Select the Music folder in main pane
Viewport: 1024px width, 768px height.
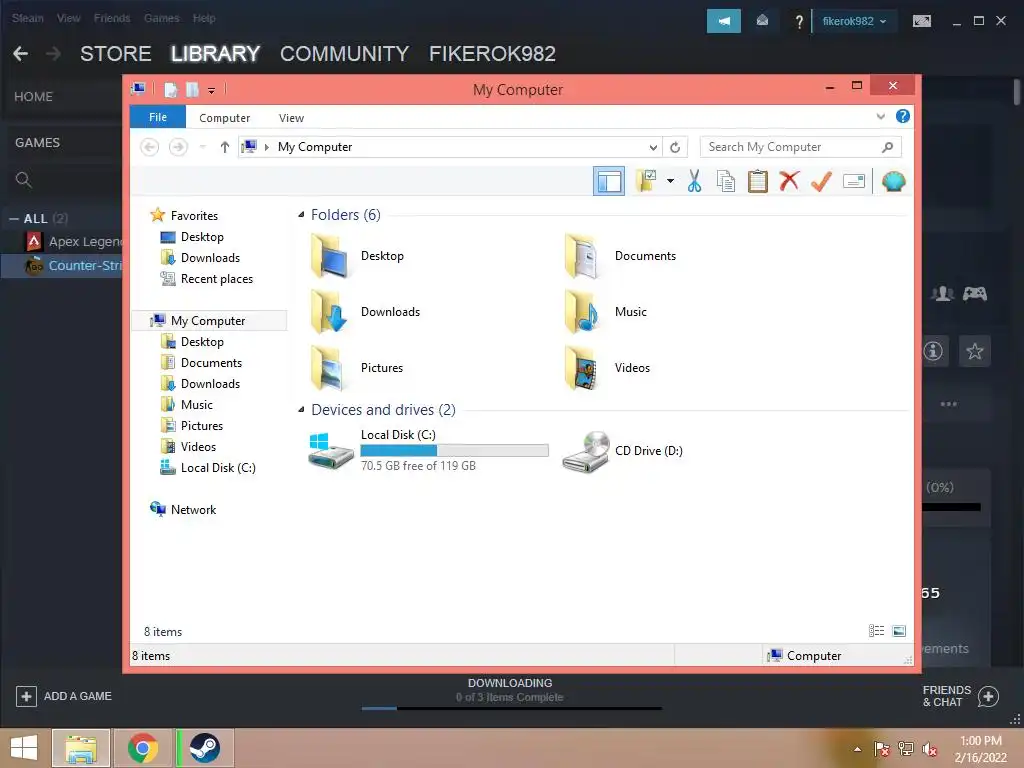click(x=605, y=312)
